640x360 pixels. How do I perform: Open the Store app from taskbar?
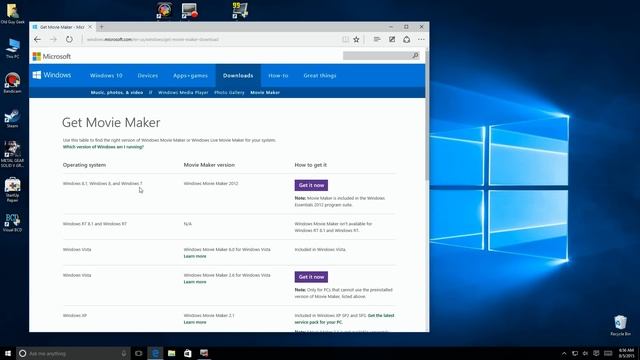(x=187, y=353)
